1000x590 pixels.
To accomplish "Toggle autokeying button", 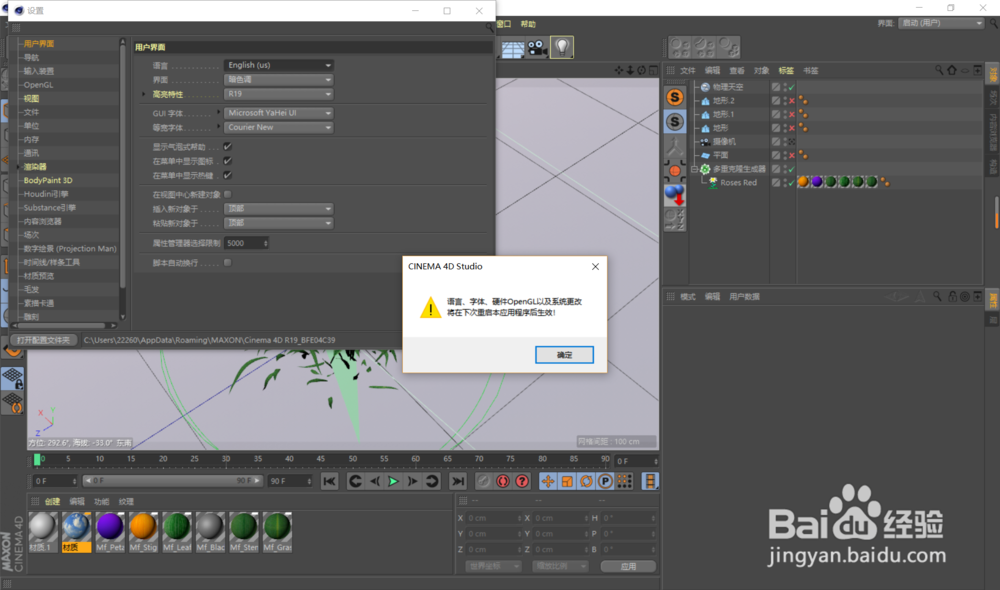I will tap(503, 482).
